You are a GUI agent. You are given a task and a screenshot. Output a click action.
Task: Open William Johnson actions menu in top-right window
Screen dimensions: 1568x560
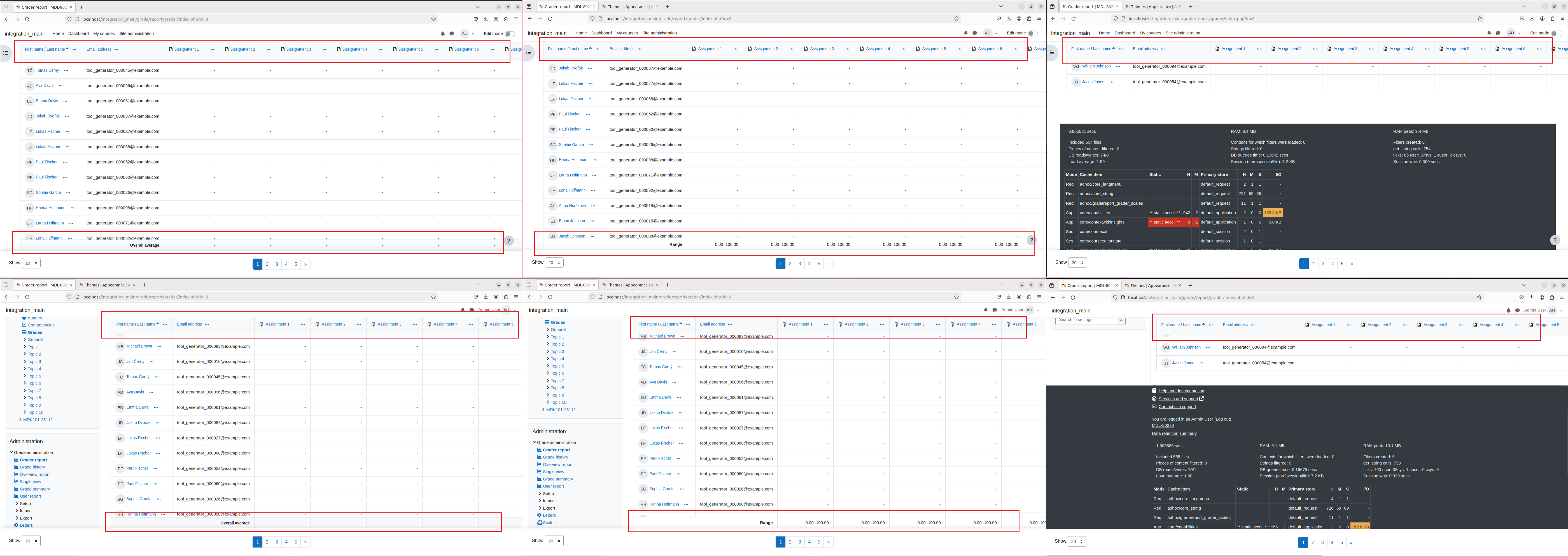(1118, 66)
